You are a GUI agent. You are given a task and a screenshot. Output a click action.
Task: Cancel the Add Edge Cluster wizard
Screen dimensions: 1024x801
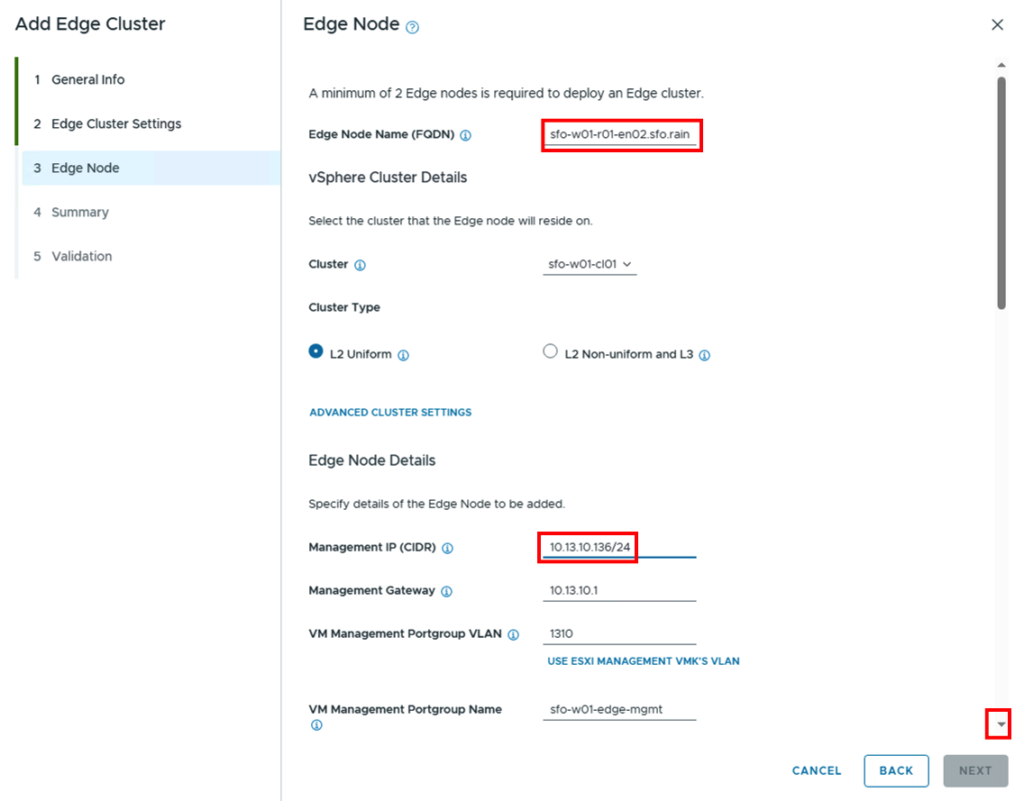[x=816, y=771]
